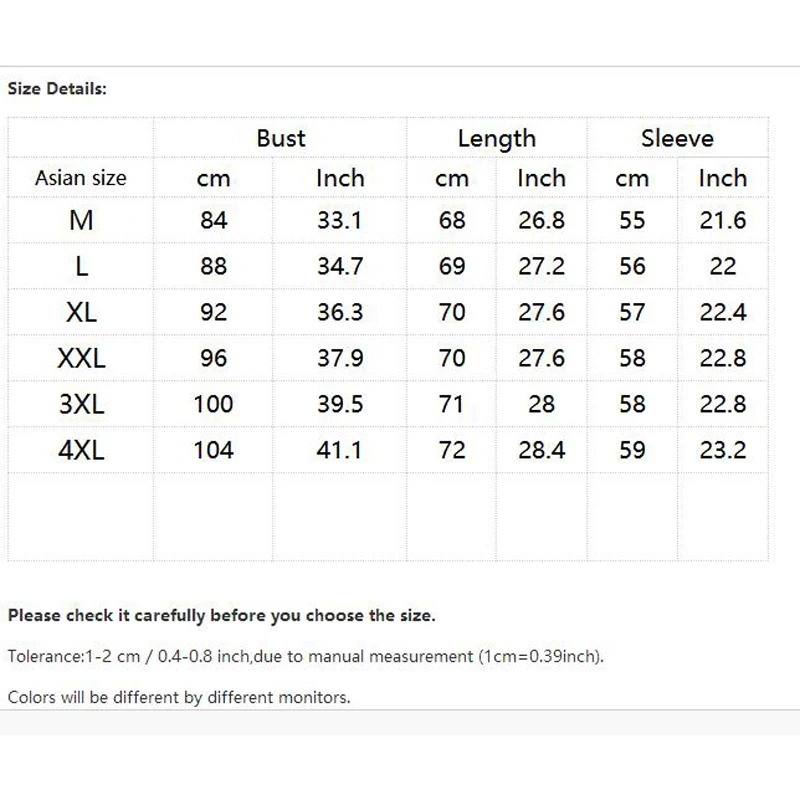Click the L size row label
Image resolution: width=800 pixels, height=800 pixels.
82,266
